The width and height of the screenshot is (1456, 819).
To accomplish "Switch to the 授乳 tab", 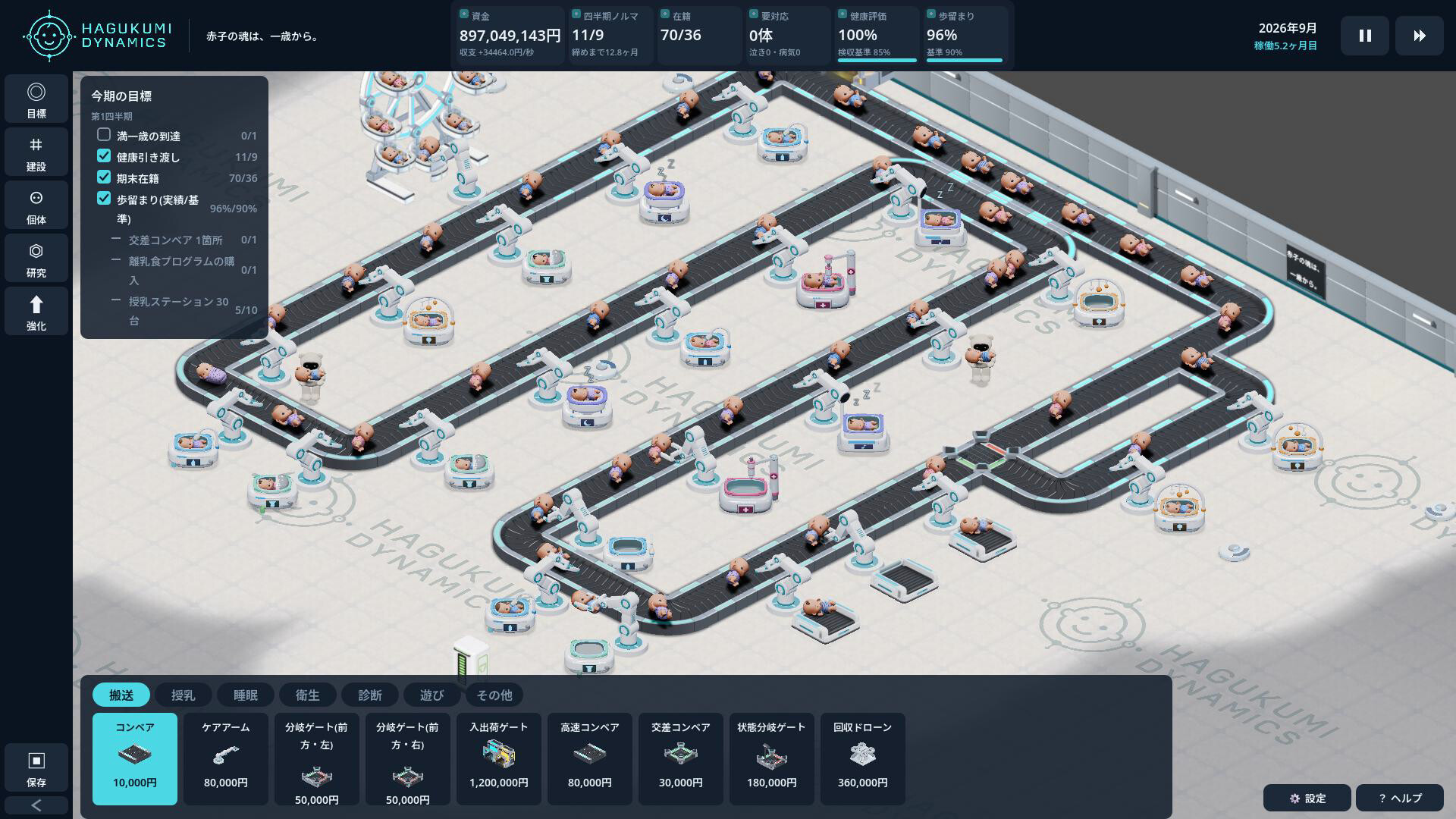I will pos(184,695).
